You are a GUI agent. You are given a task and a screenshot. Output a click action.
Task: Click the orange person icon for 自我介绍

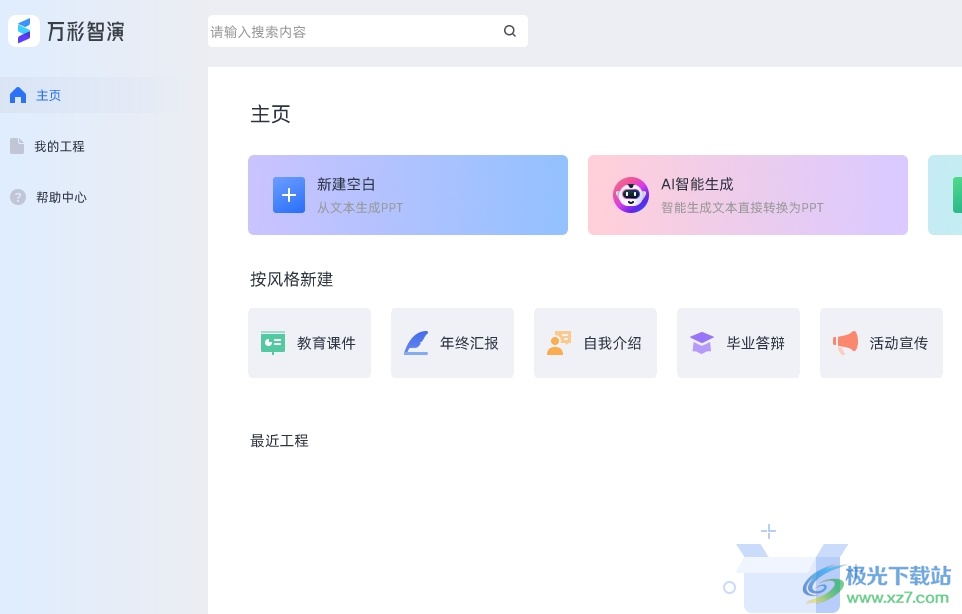coord(558,343)
